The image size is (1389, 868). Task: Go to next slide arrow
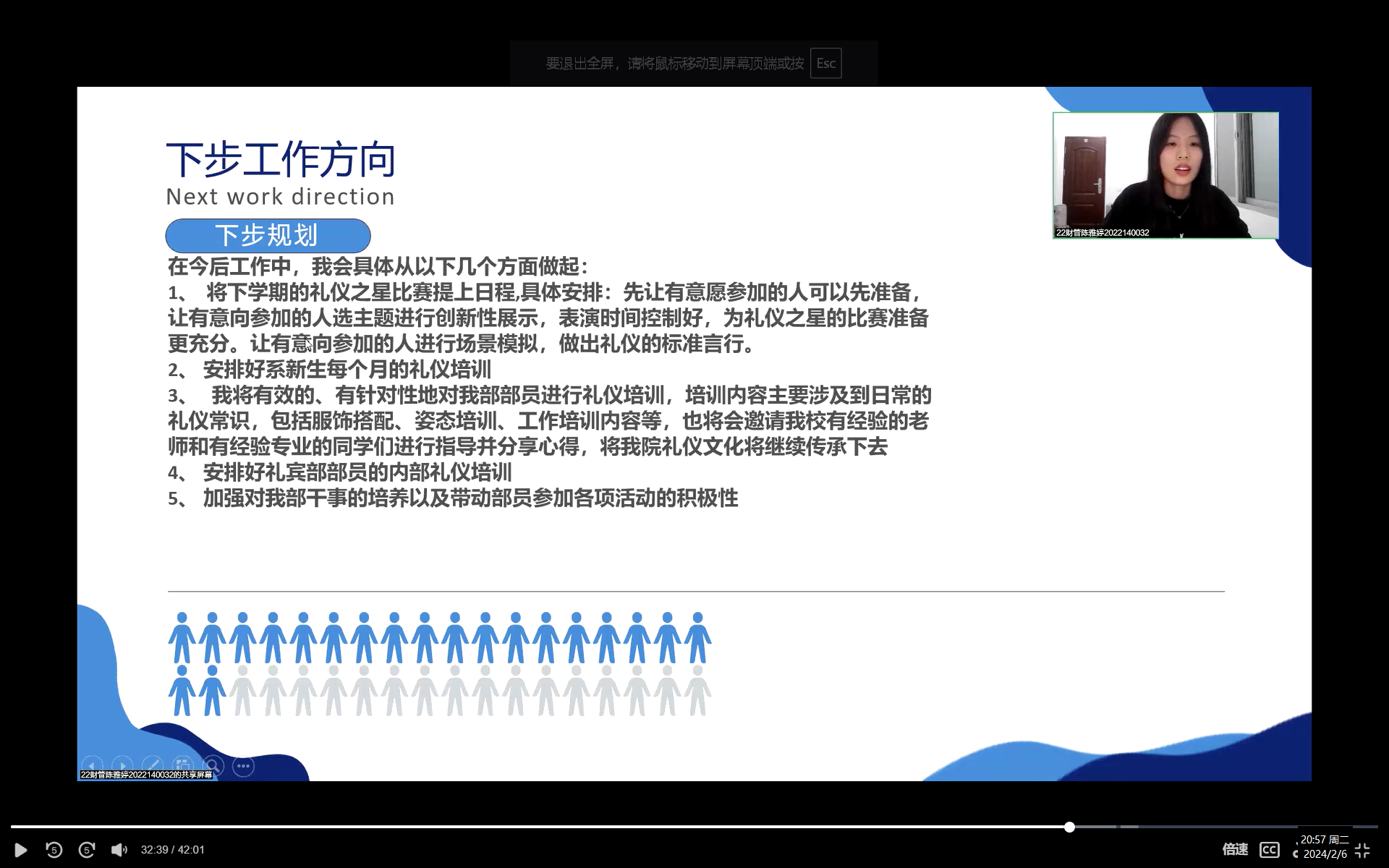tap(122, 765)
